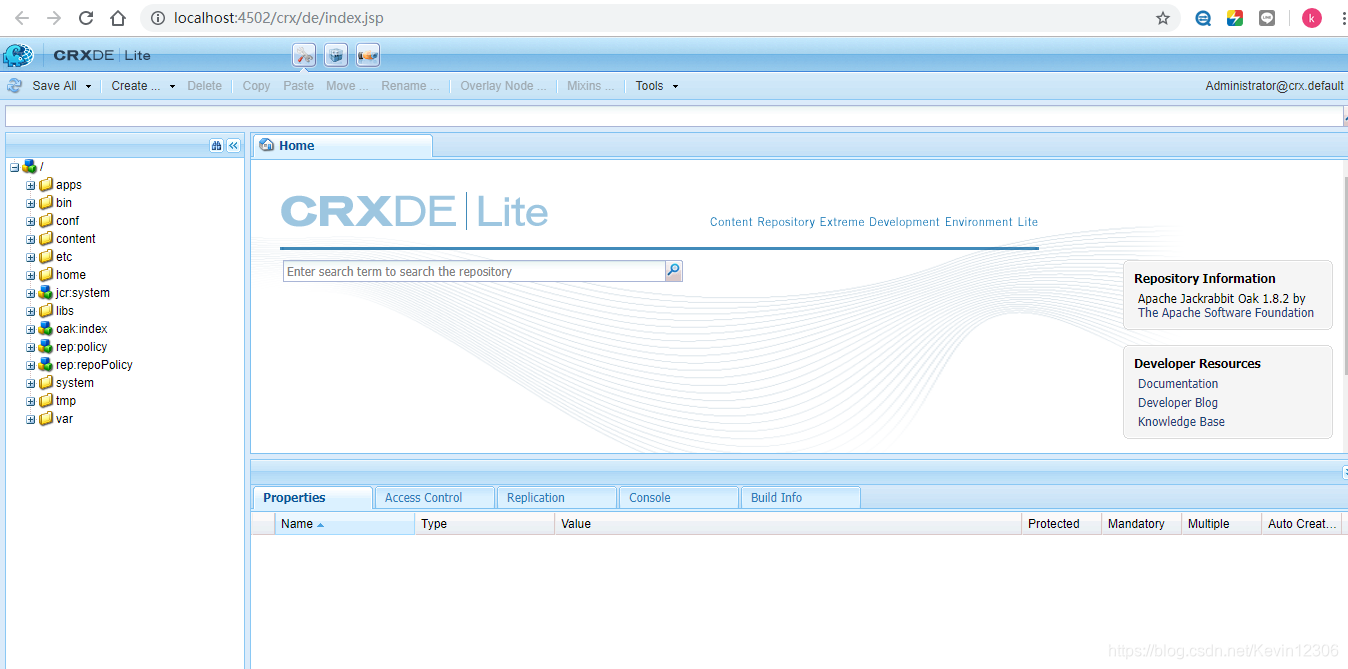Open the Documentation link
The image size is (1348, 669).
pyautogui.click(x=1178, y=384)
